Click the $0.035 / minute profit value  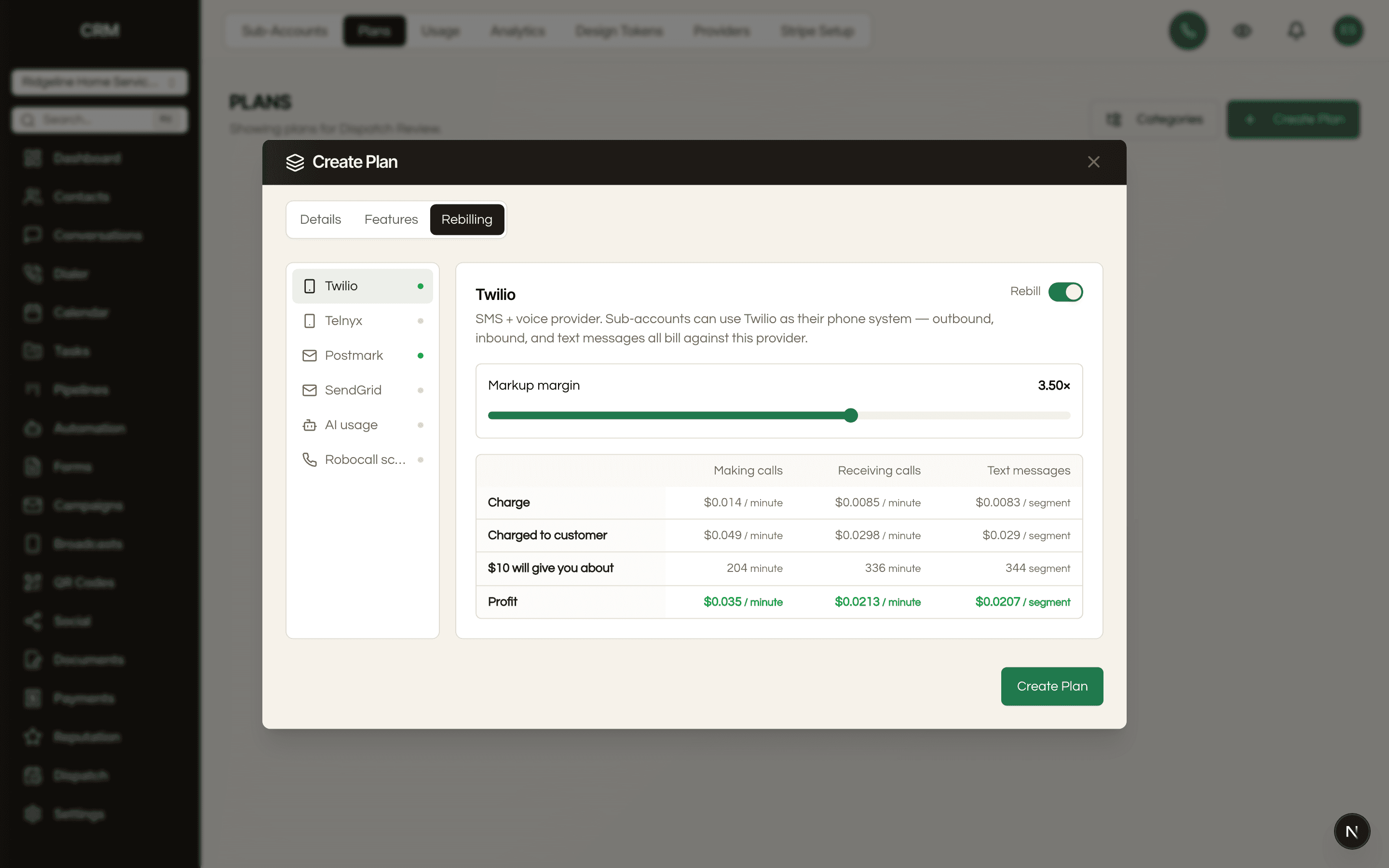[743, 602]
